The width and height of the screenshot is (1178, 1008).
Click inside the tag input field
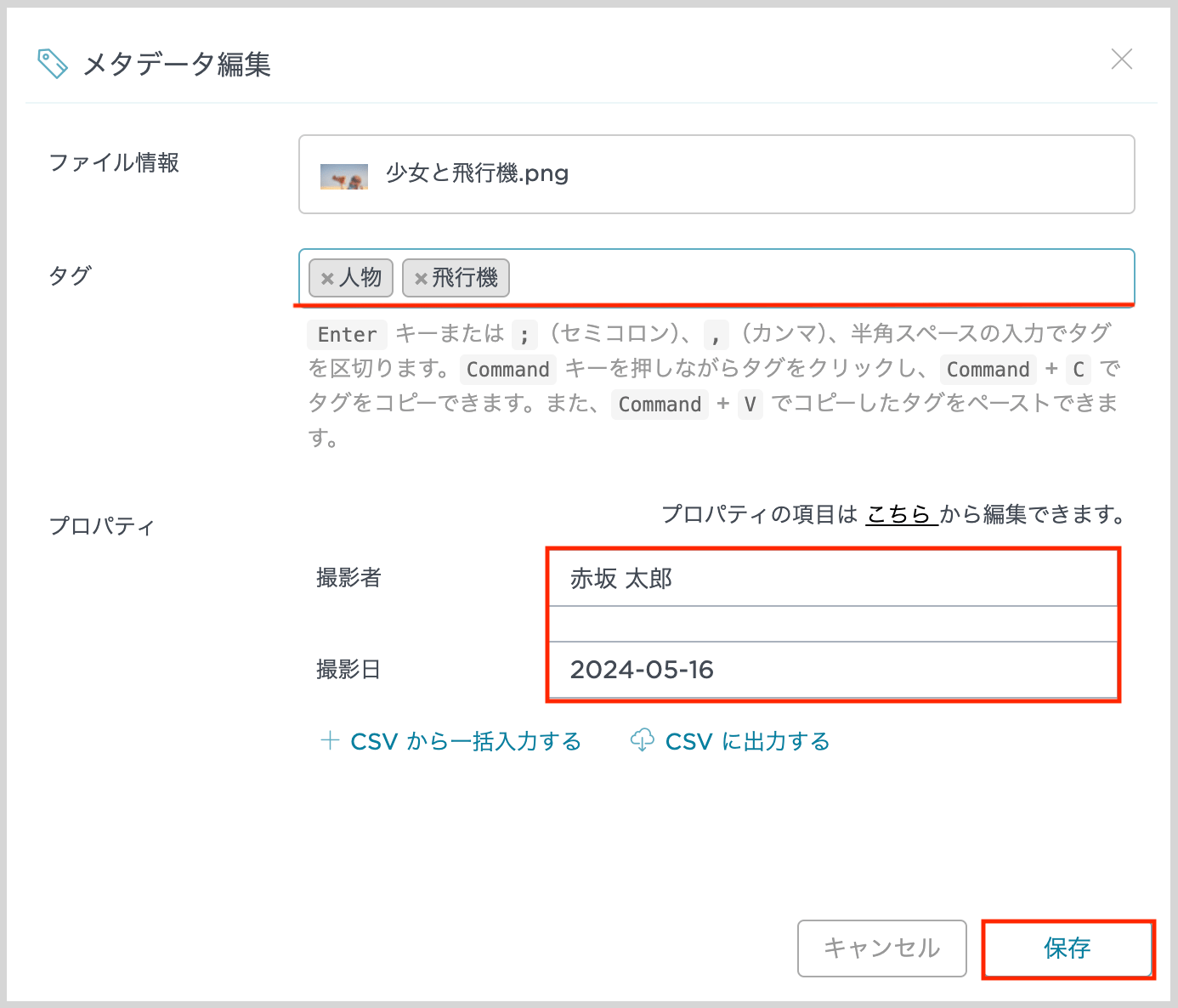[x=765, y=278]
